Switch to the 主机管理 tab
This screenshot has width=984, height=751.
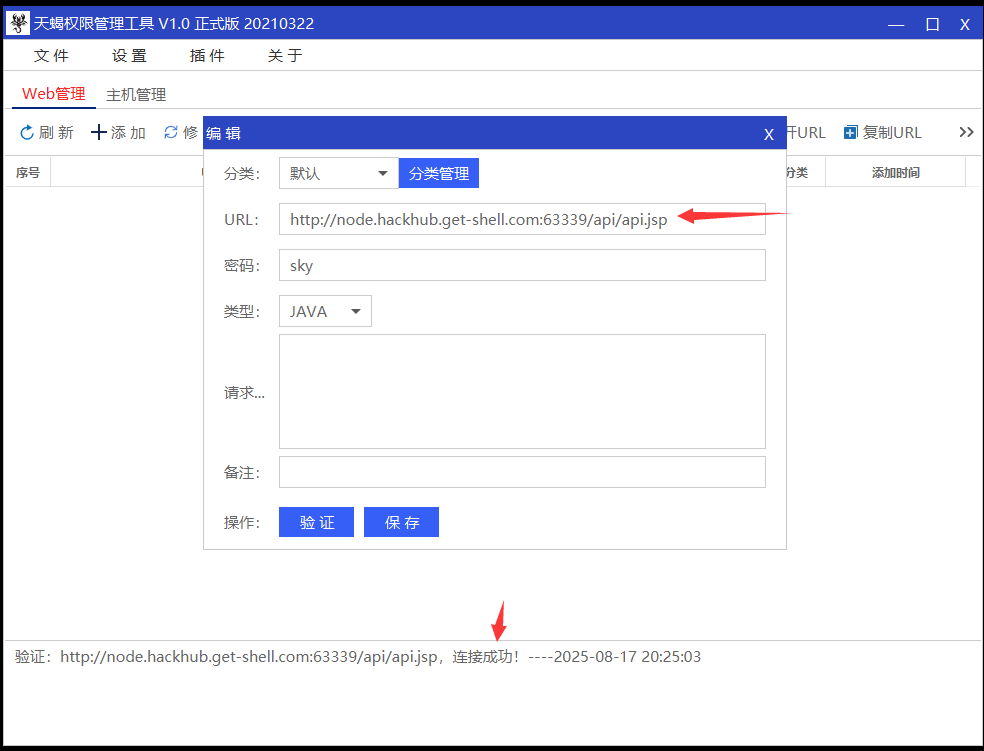[136, 93]
